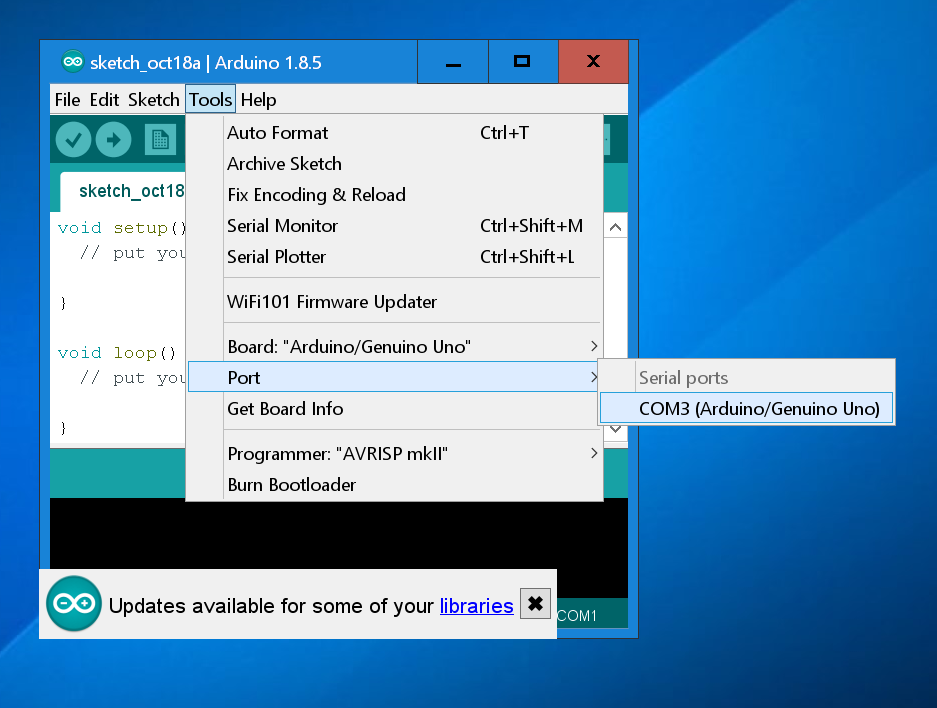Launch Serial Plotter from the menu

pyautogui.click(x=277, y=257)
